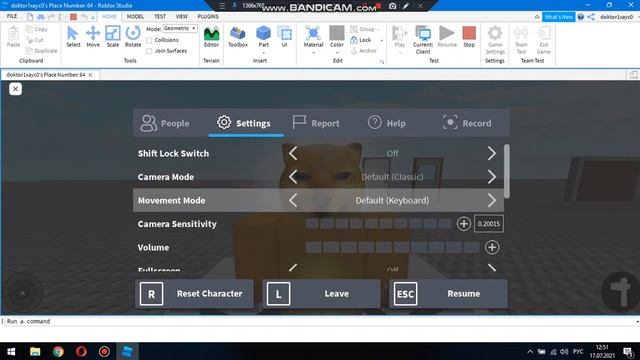Screen dimensions: 640x360
Task: Switch to the HOME ribbon tab
Action: point(109,16)
